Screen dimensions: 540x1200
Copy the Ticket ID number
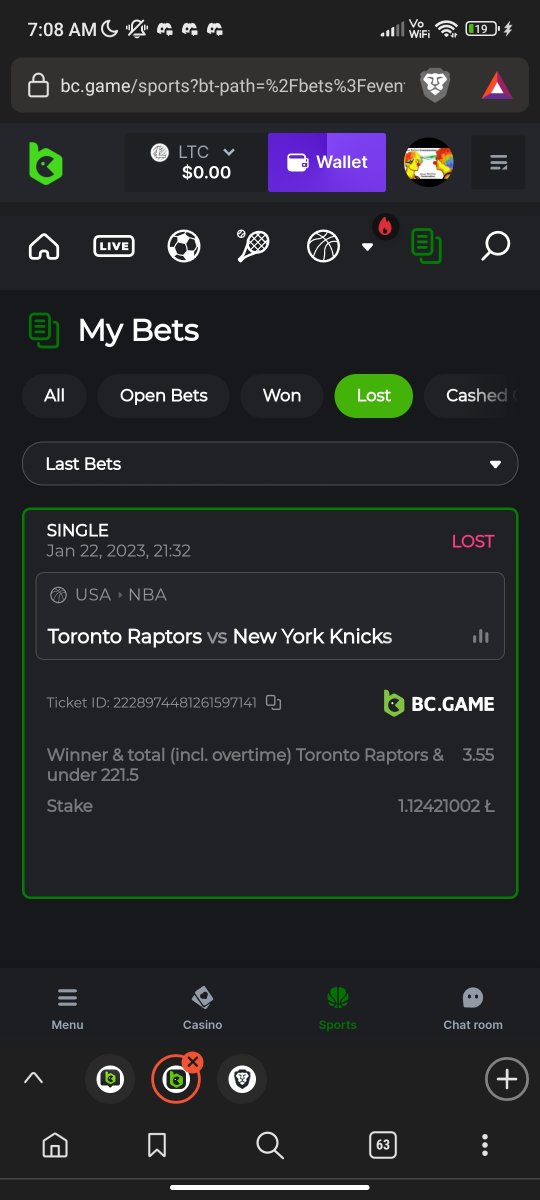click(x=273, y=703)
